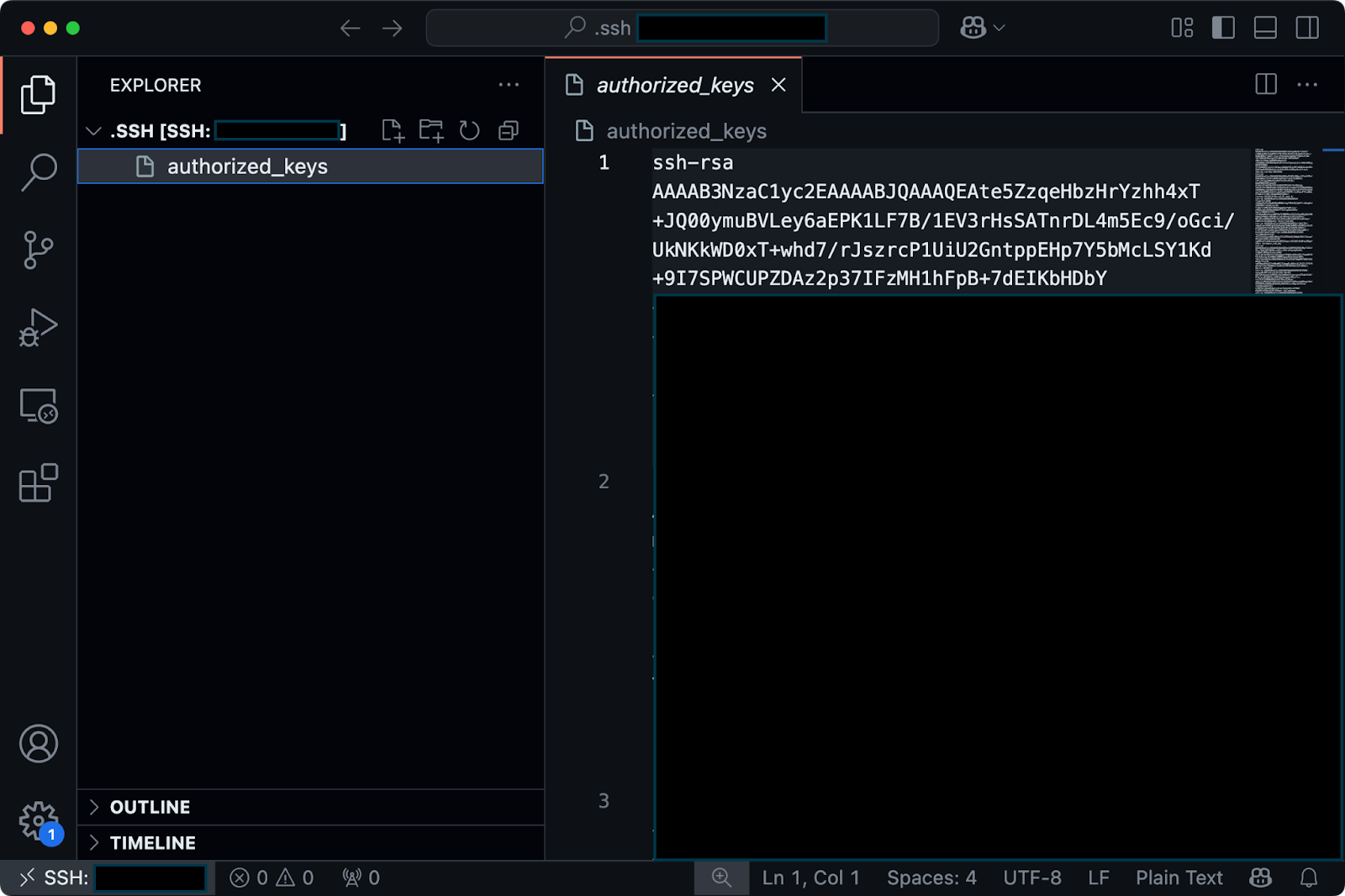Open the Run and Debug view
Viewport: 1345px width, 896px height.
pyautogui.click(x=38, y=328)
